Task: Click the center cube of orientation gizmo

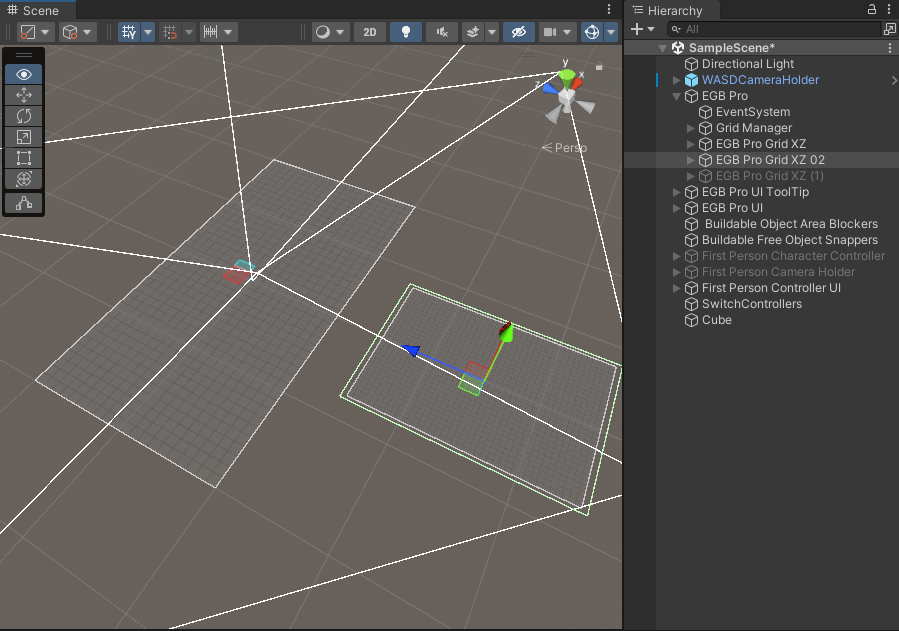Action: click(566, 98)
